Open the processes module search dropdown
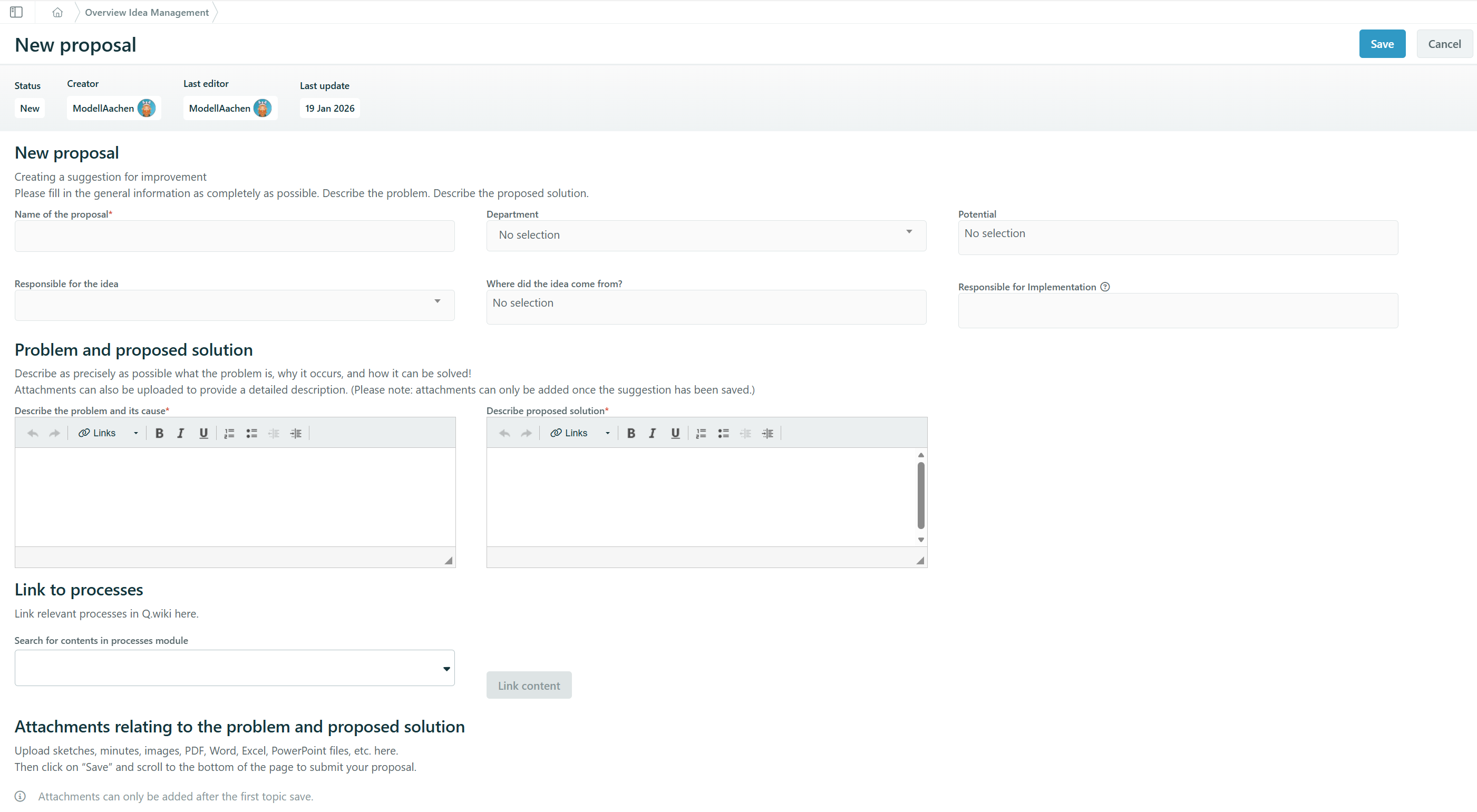 [x=235, y=668]
